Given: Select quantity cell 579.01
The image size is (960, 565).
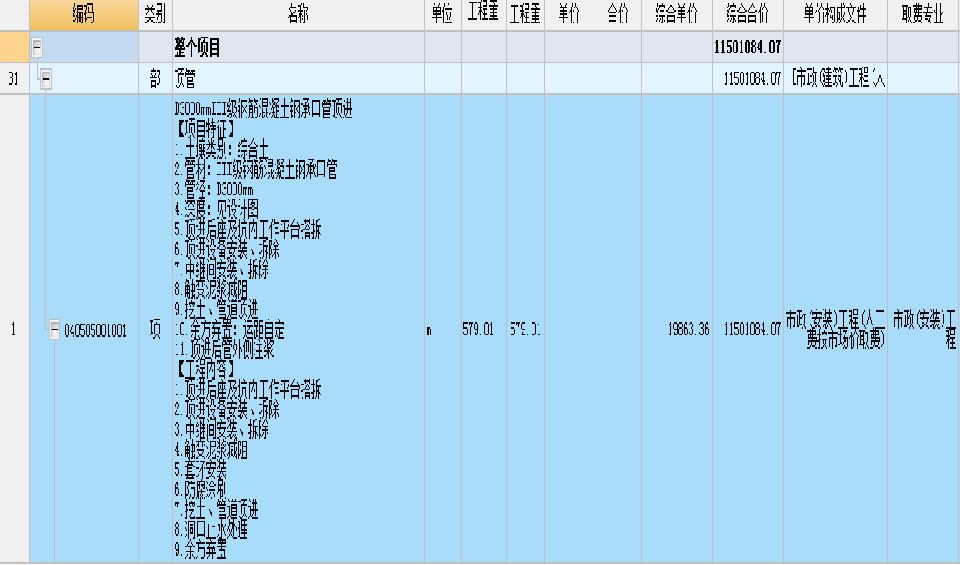Looking at the screenshot, I should (x=484, y=329).
